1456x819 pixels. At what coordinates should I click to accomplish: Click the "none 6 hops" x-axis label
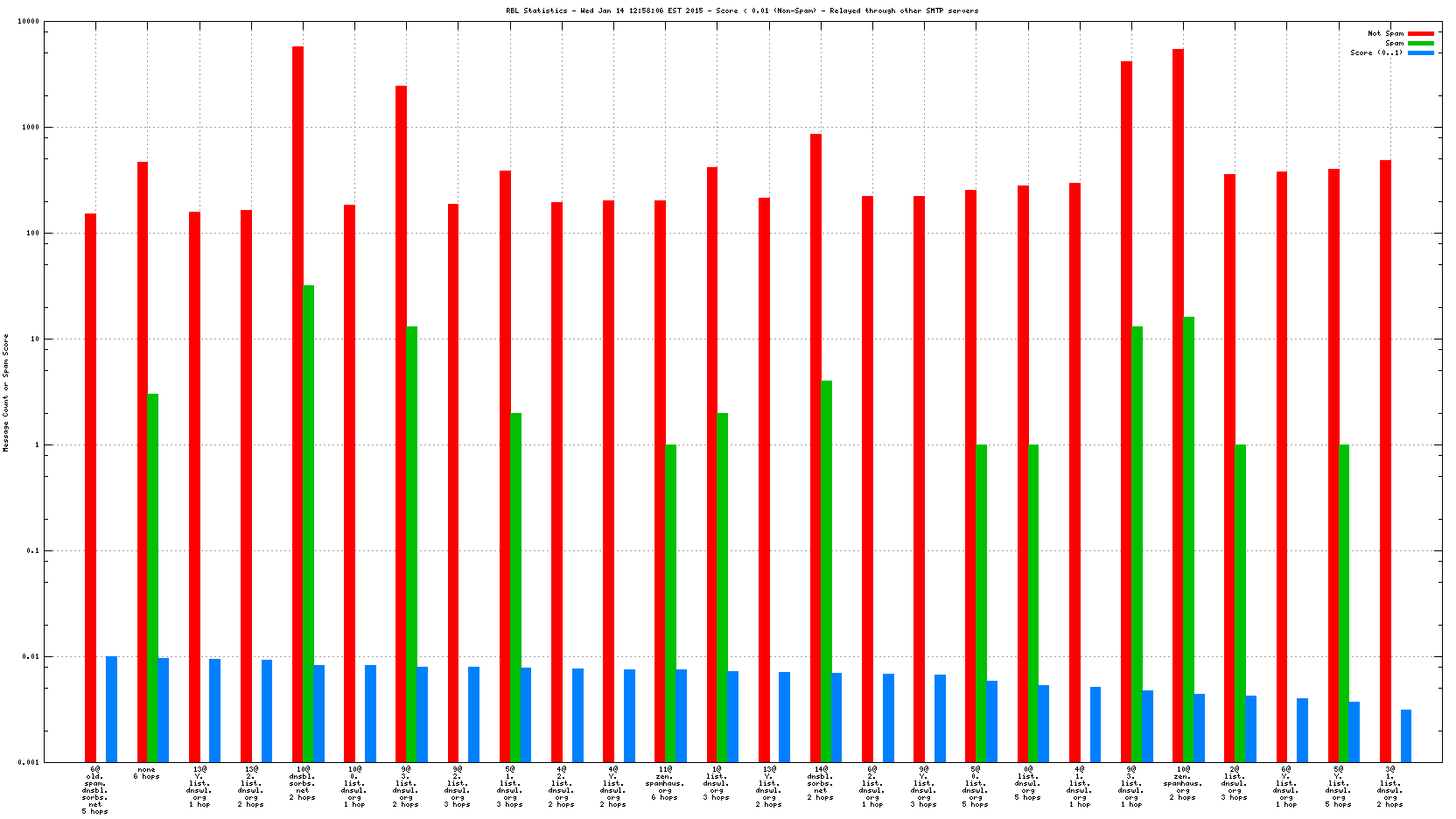[x=146, y=773]
